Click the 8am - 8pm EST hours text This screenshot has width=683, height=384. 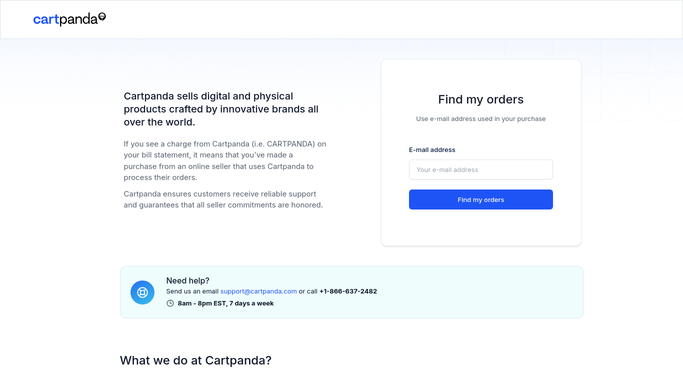coord(226,303)
